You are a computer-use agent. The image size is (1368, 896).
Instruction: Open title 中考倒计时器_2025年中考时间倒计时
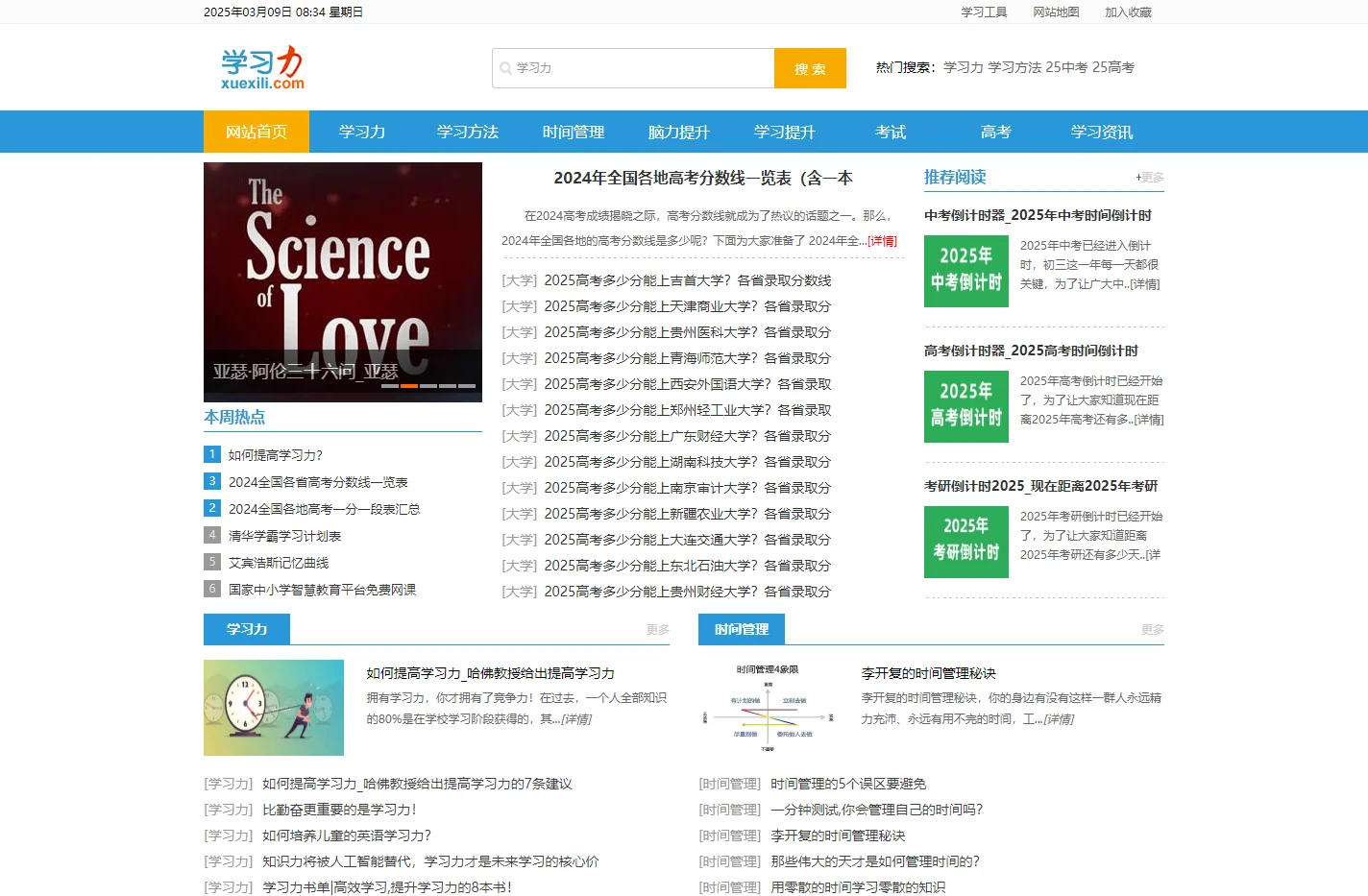[x=1038, y=215]
